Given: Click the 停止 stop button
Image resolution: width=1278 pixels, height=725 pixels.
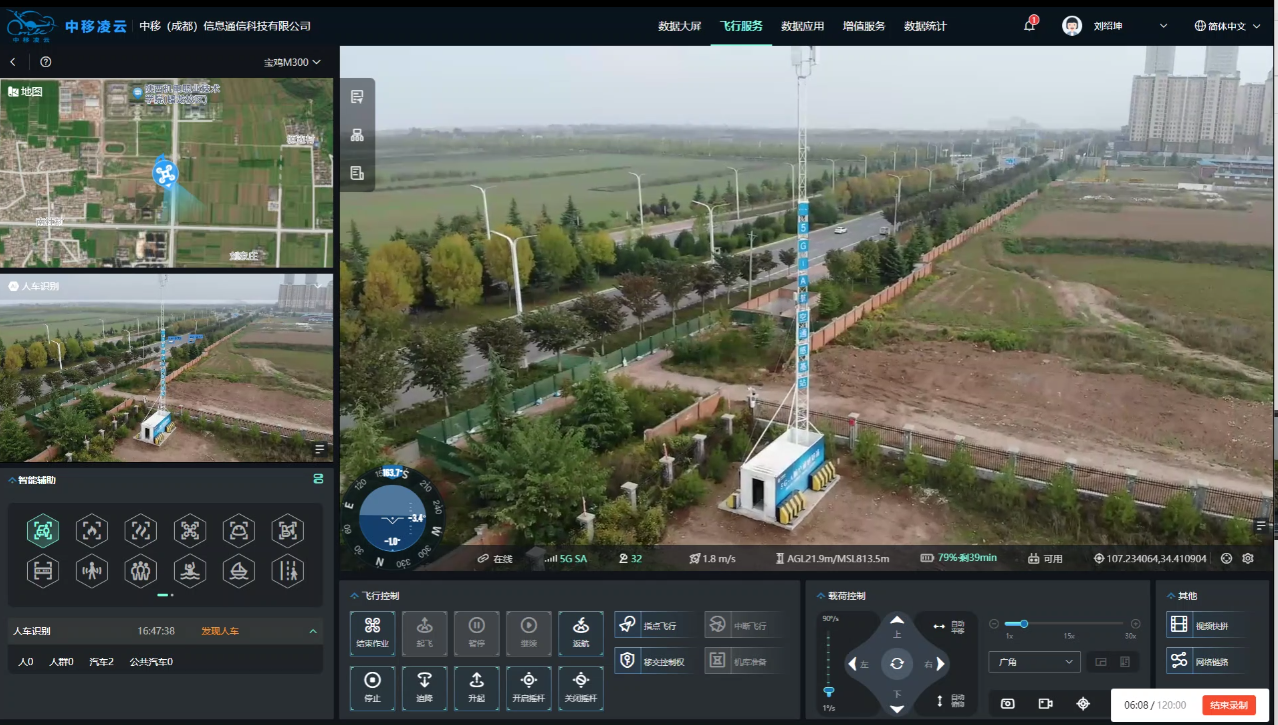Looking at the screenshot, I should (x=373, y=688).
